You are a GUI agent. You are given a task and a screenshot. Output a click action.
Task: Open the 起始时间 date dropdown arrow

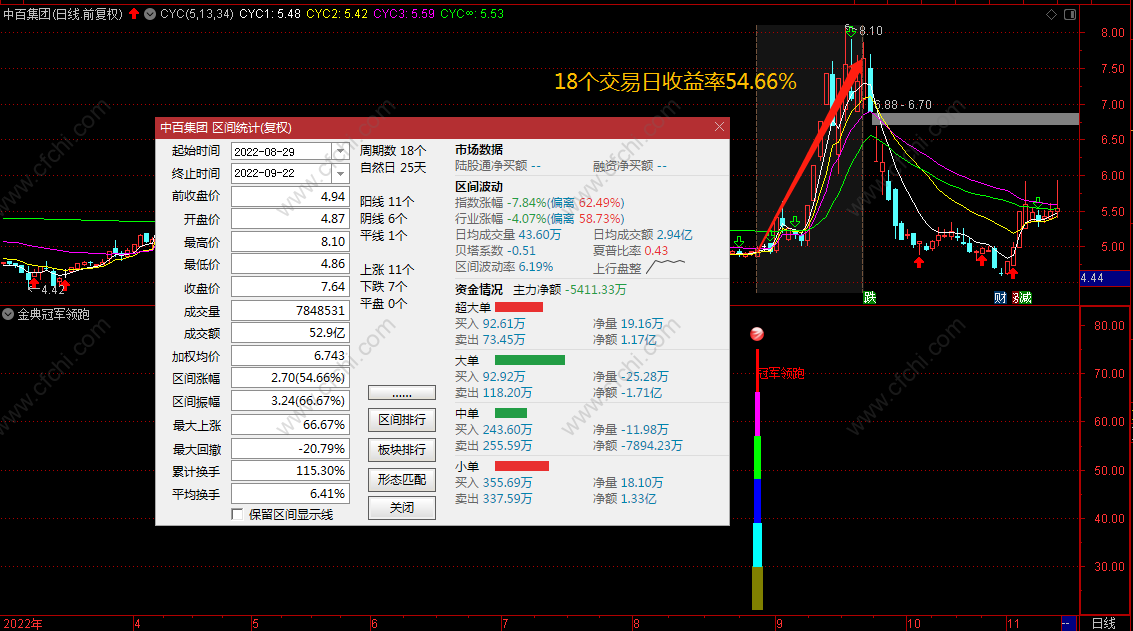340,152
